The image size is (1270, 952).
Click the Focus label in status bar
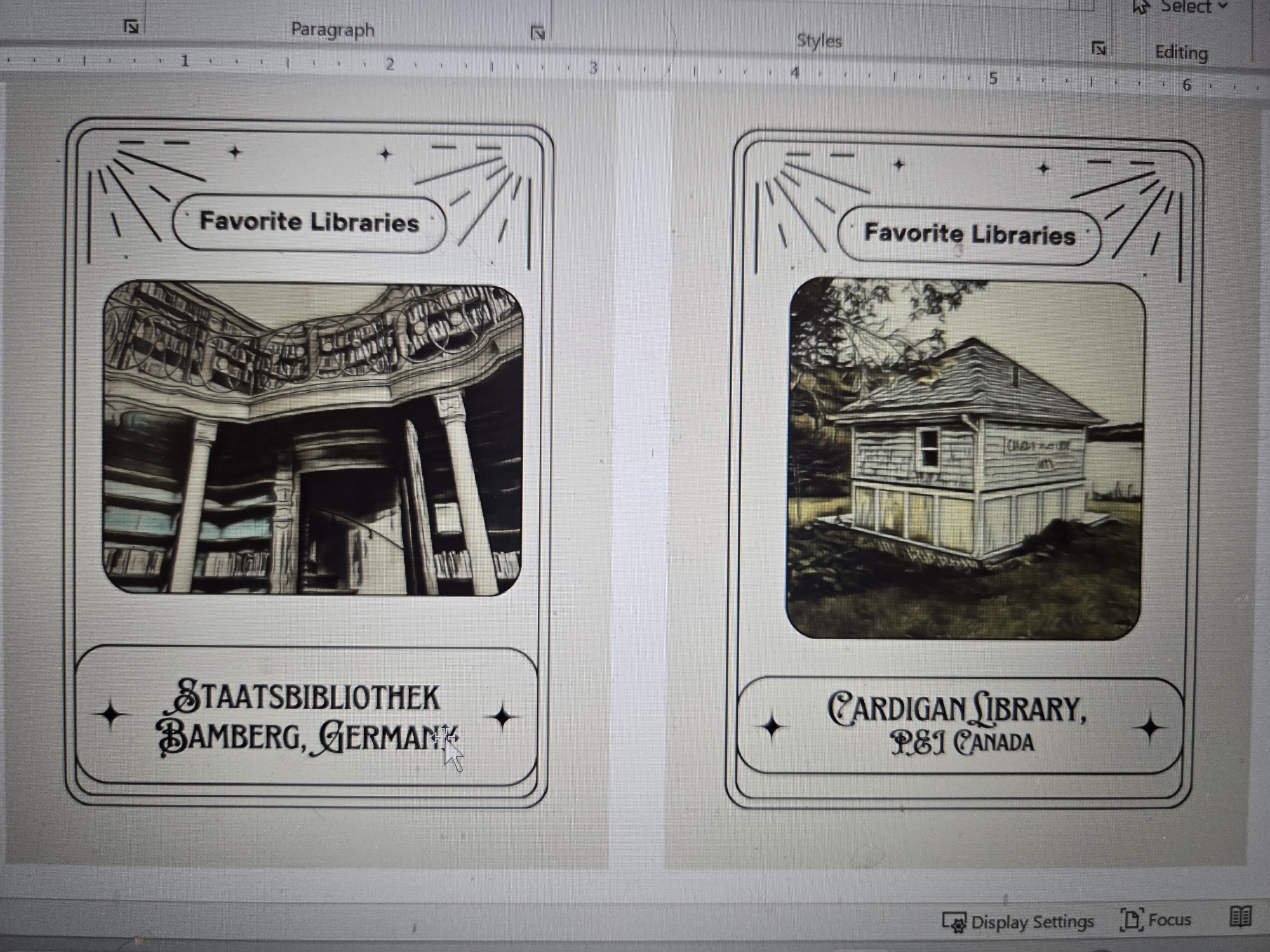pyautogui.click(x=1170, y=920)
